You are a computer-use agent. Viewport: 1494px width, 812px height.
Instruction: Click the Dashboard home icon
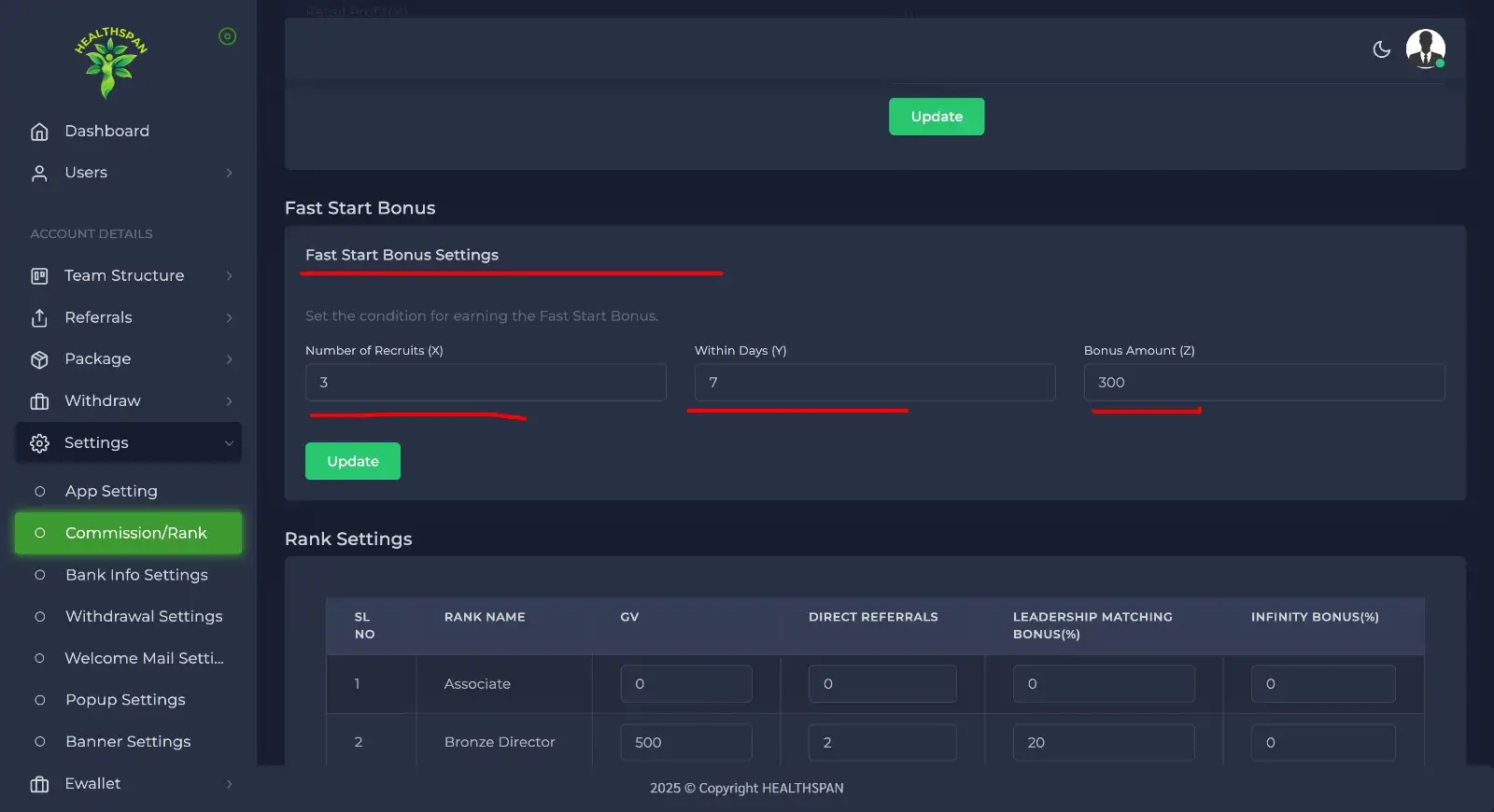(39, 132)
